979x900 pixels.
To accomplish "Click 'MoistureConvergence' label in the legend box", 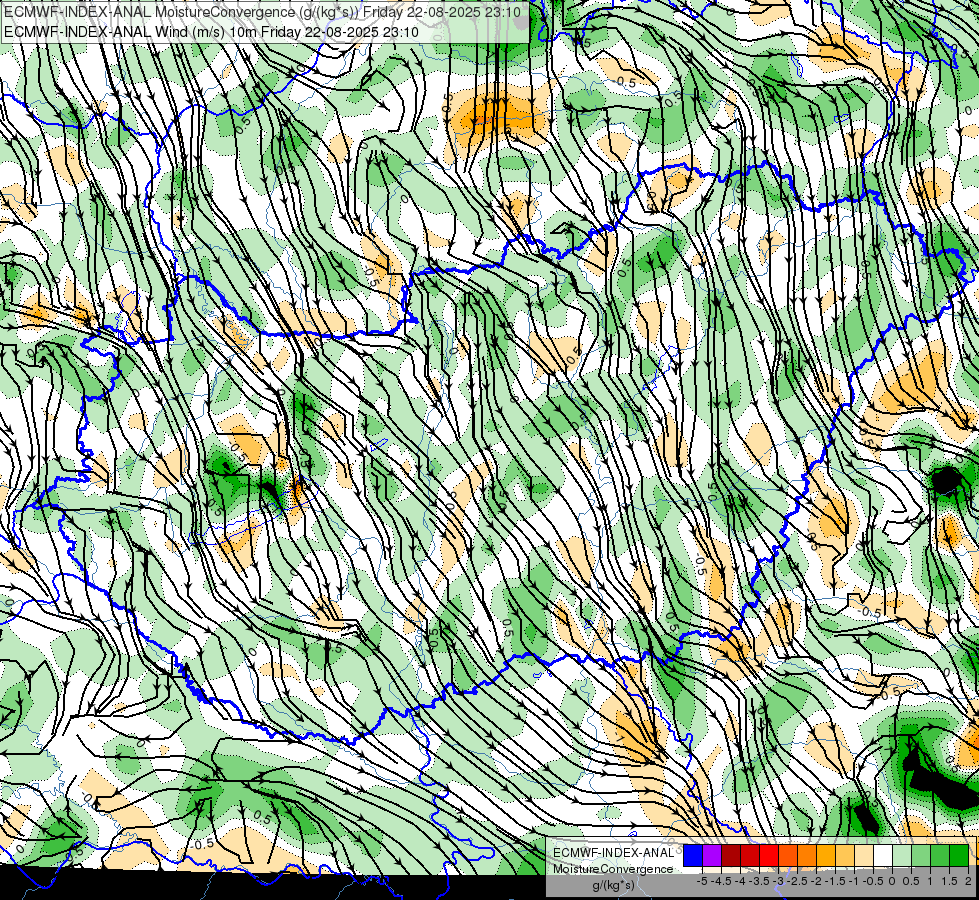I will tap(613, 869).
